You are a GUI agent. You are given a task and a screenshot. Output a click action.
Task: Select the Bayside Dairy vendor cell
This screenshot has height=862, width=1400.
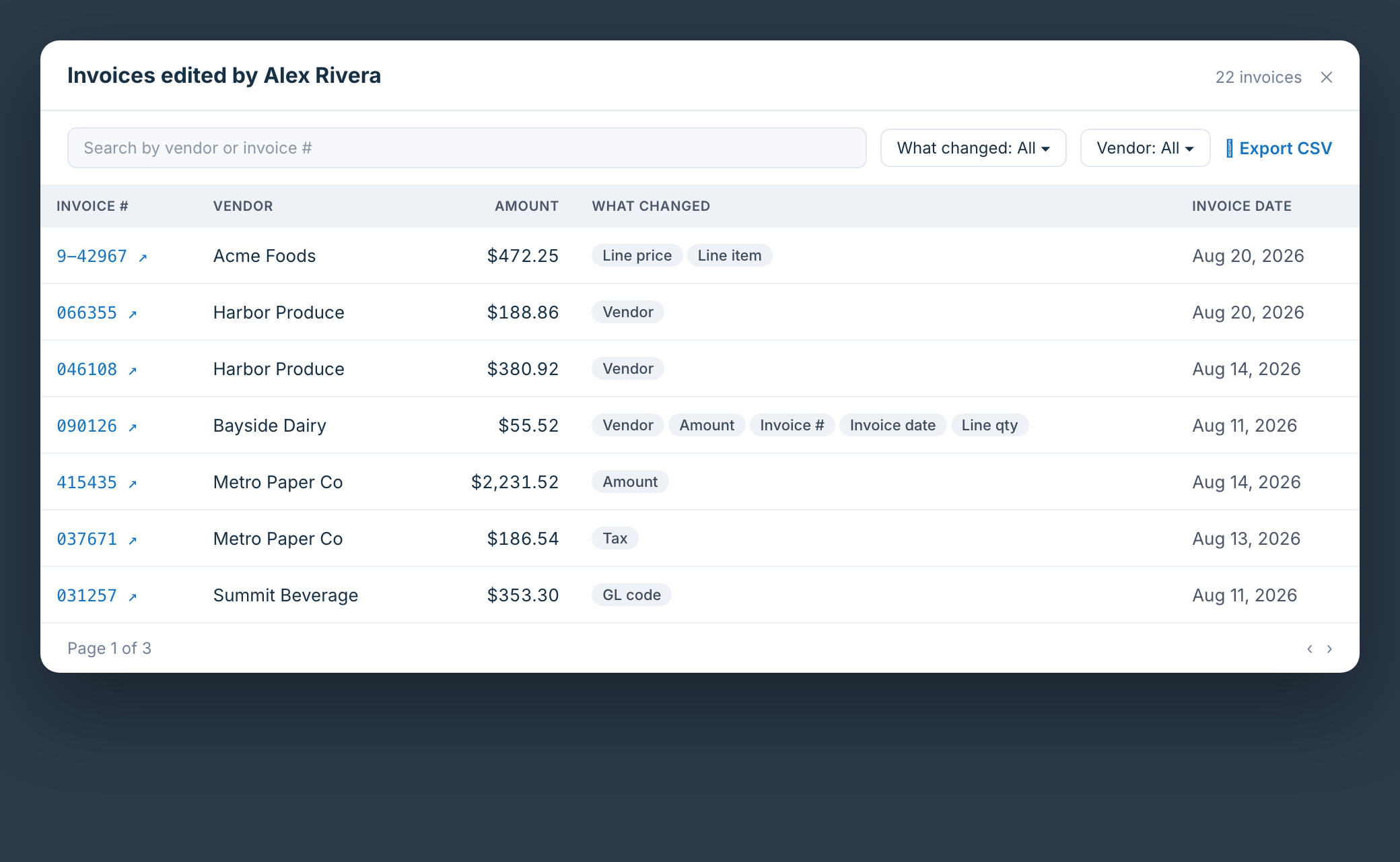coord(270,426)
